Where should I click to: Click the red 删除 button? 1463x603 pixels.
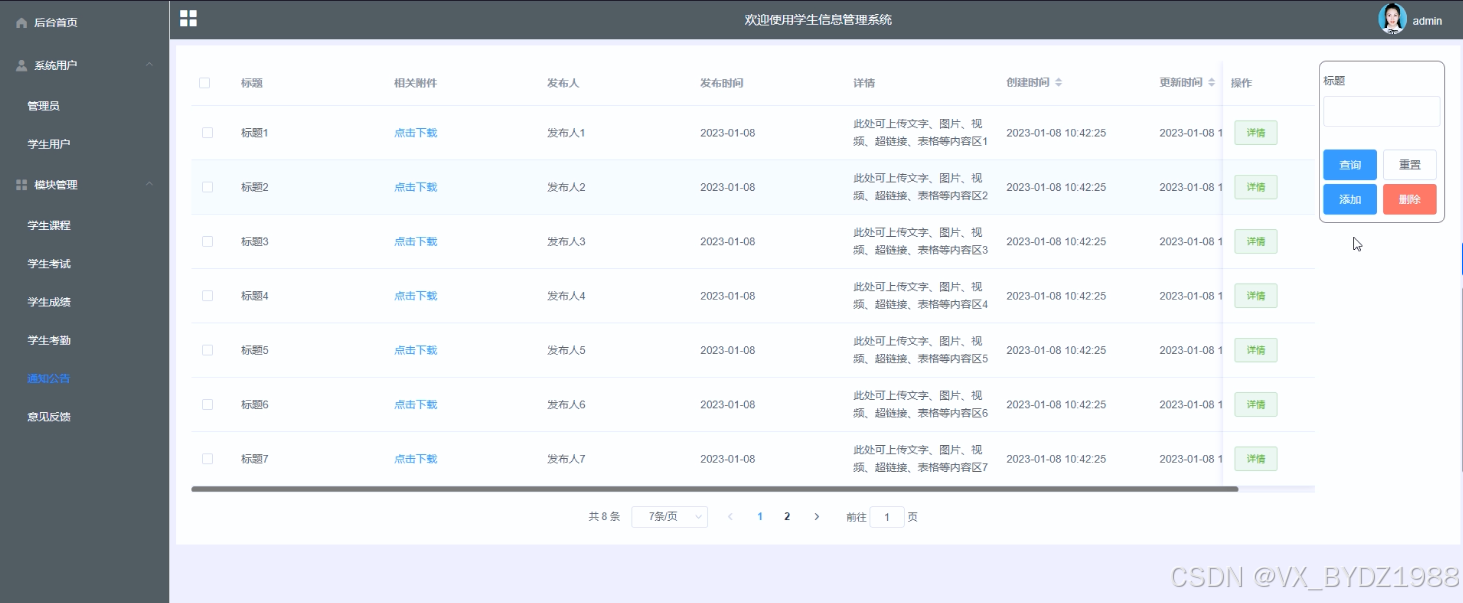1410,199
